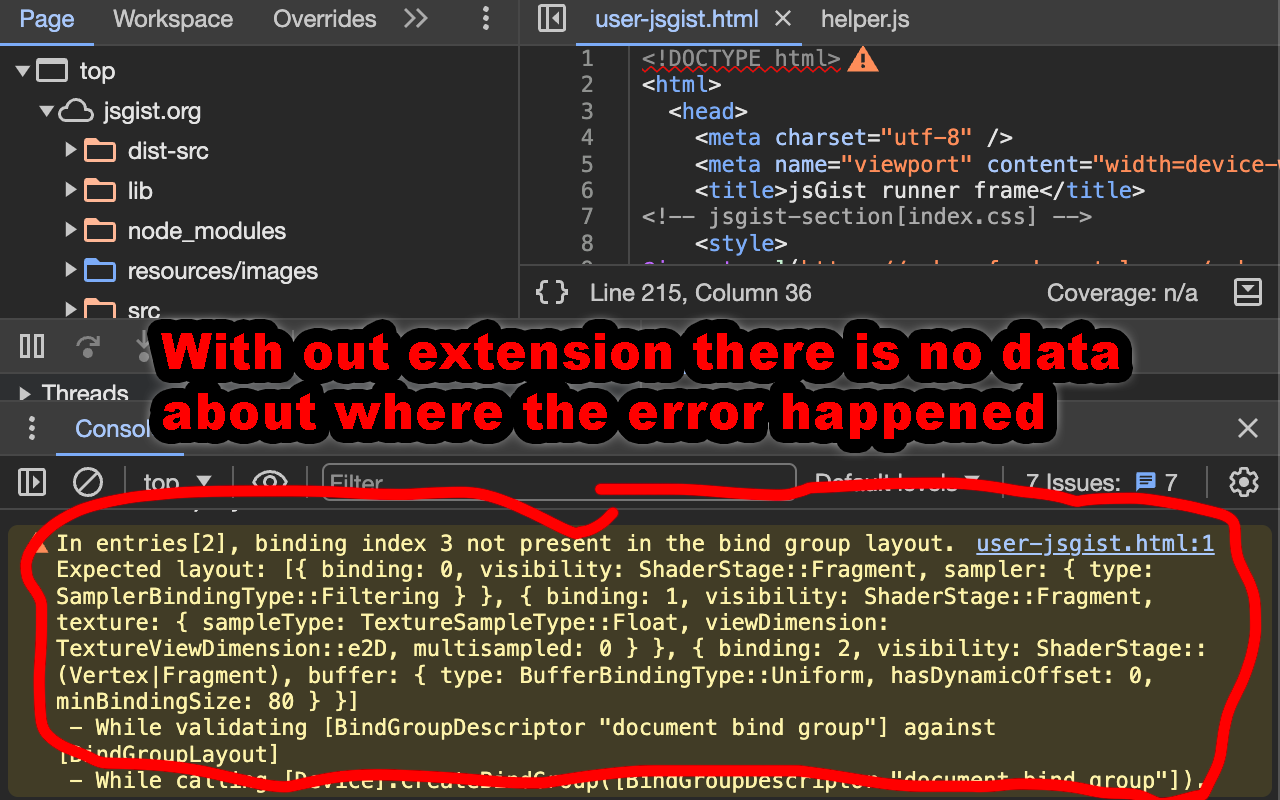Image resolution: width=1280 pixels, height=800 pixels.
Task: Switch to the helper.js tab
Action: 864,20
